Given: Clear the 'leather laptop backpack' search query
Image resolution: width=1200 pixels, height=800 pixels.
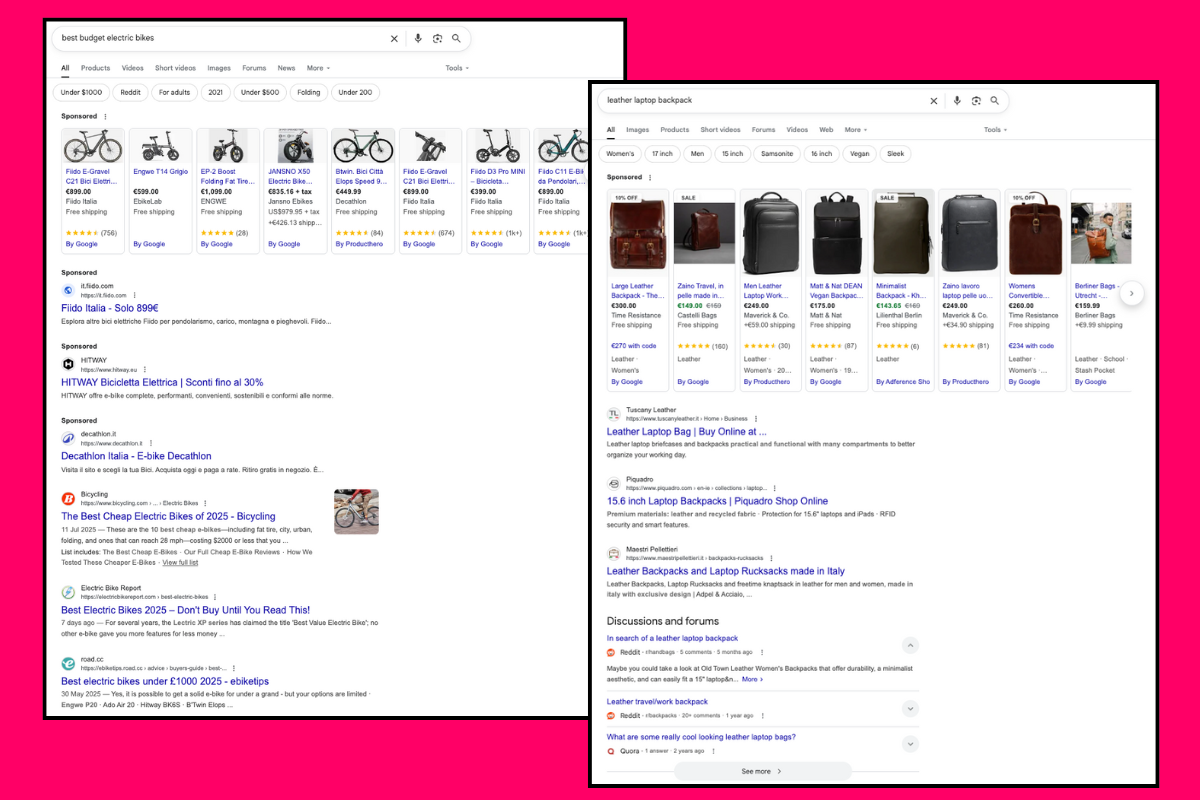Looking at the screenshot, I should point(934,101).
